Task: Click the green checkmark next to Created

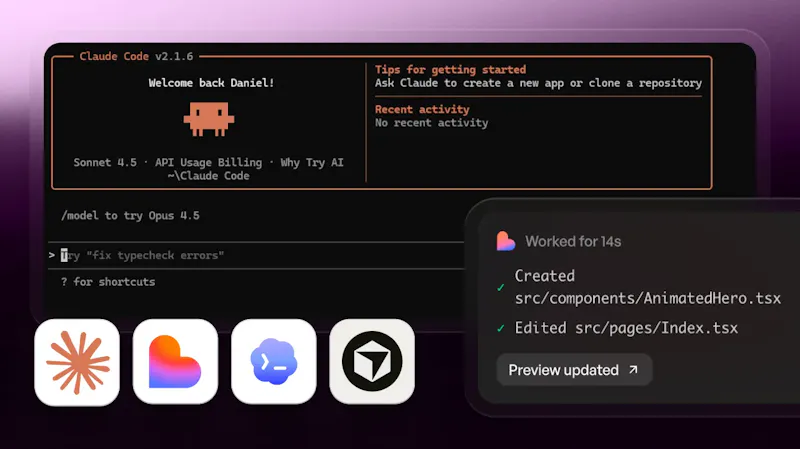Action: pos(501,287)
